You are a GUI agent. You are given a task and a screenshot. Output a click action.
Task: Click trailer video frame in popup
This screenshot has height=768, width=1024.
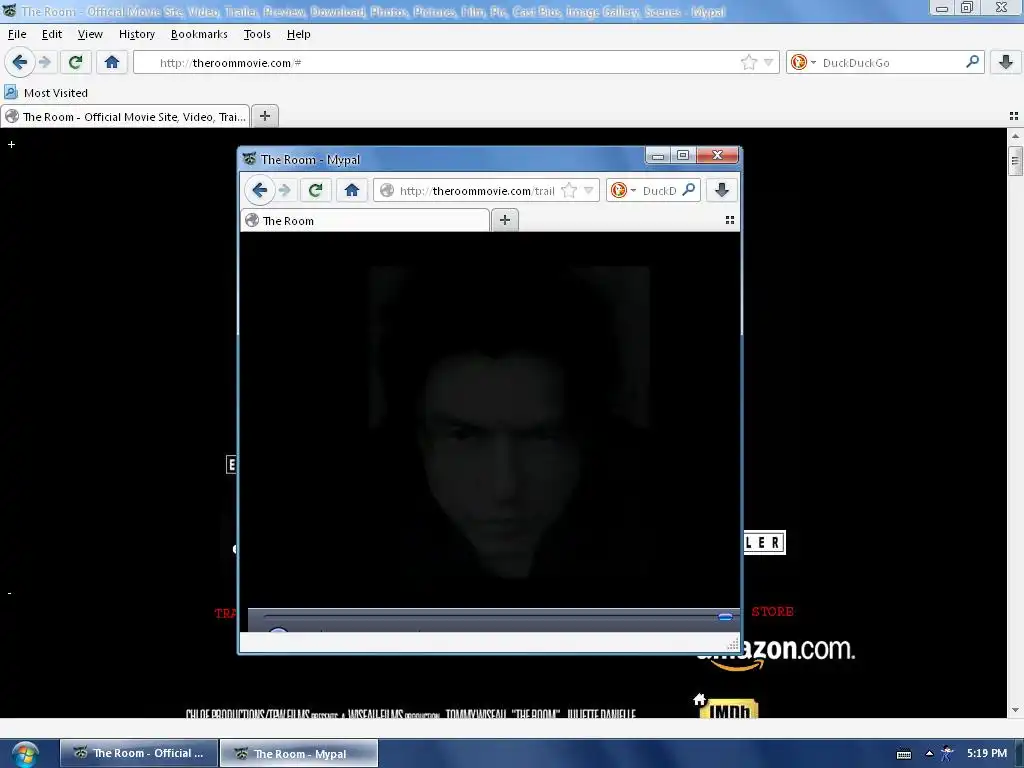tap(490, 419)
